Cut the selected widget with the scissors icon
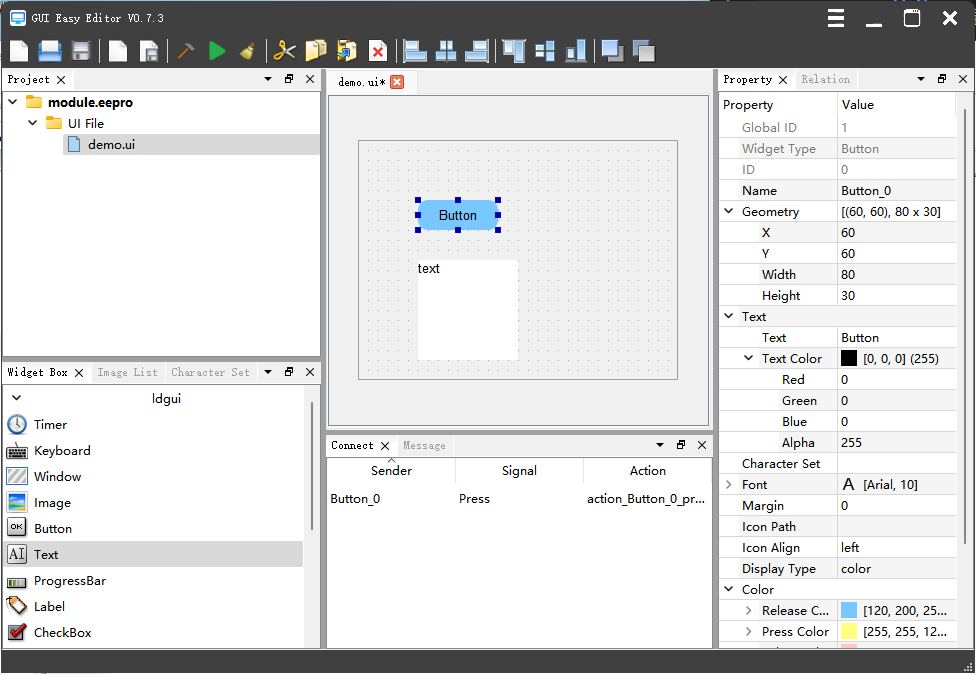Viewport: 976px width, 674px height. click(284, 51)
